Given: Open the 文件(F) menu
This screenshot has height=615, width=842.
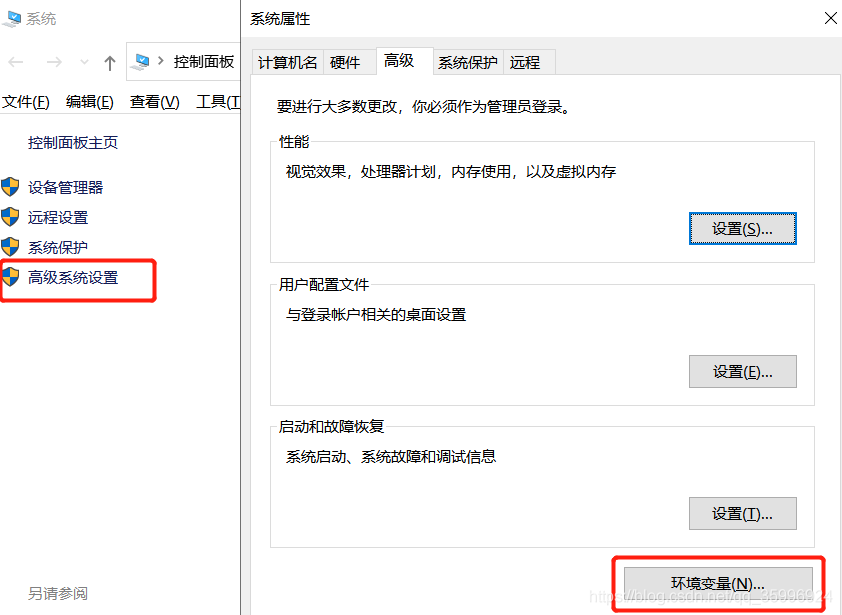Looking at the screenshot, I should coord(26,102).
